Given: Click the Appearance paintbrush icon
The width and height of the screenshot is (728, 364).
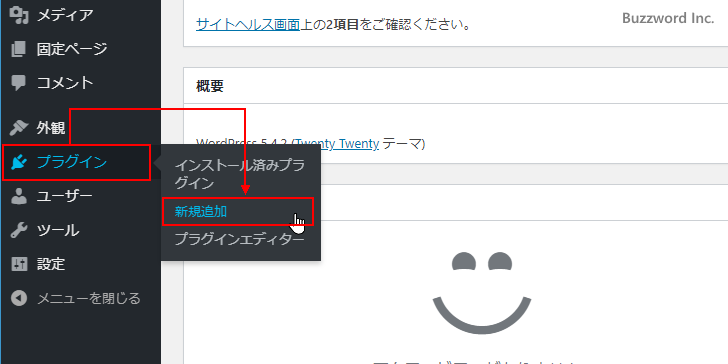Looking at the screenshot, I should click(19, 128).
